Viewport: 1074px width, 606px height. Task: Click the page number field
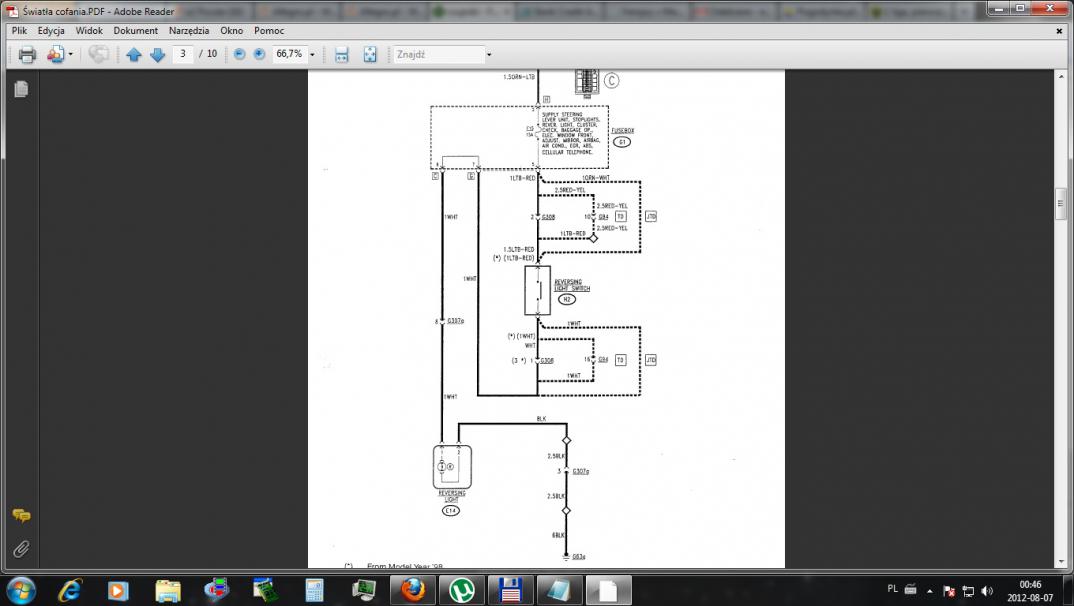coord(183,54)
